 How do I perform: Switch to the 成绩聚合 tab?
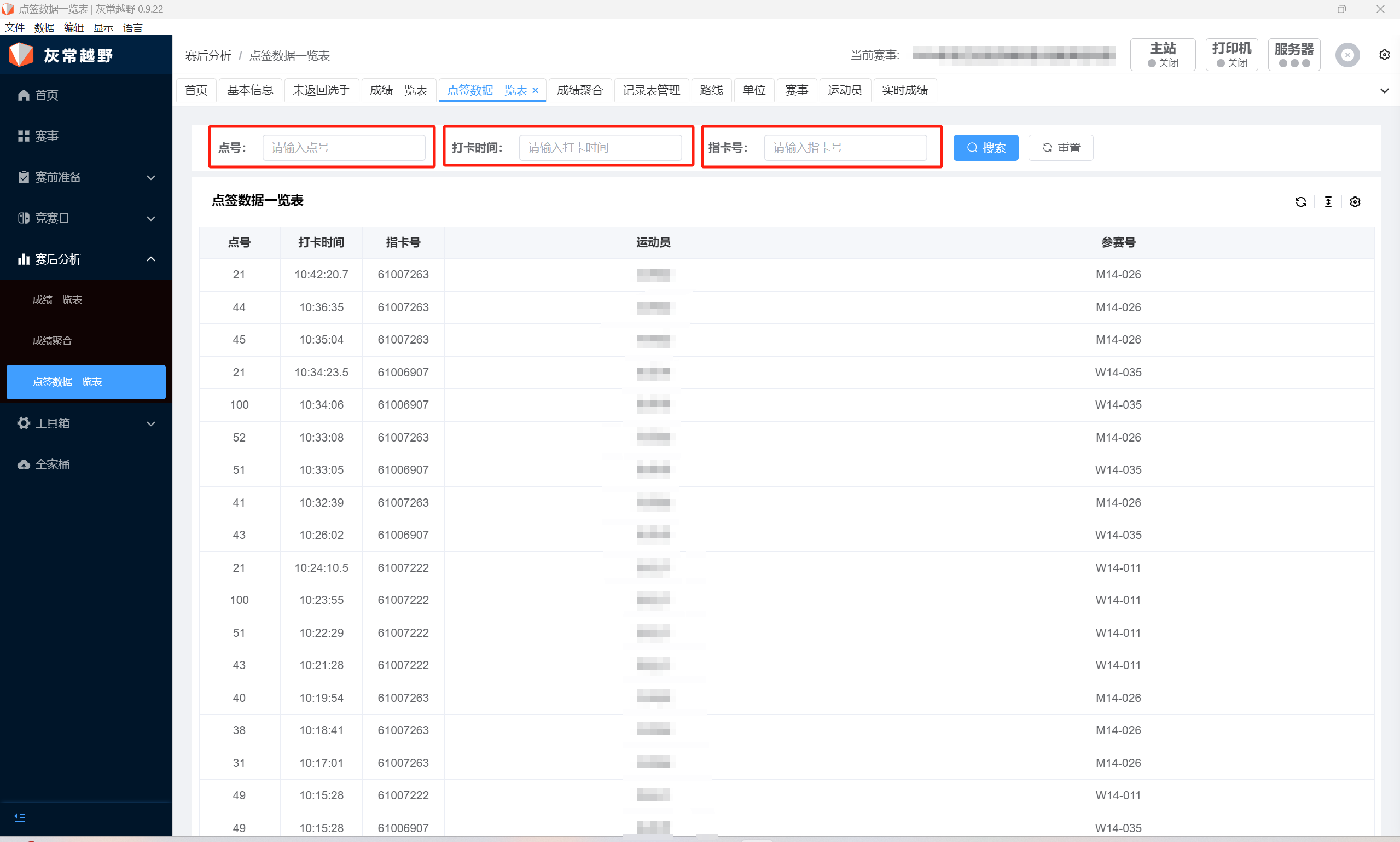[580, 90]
